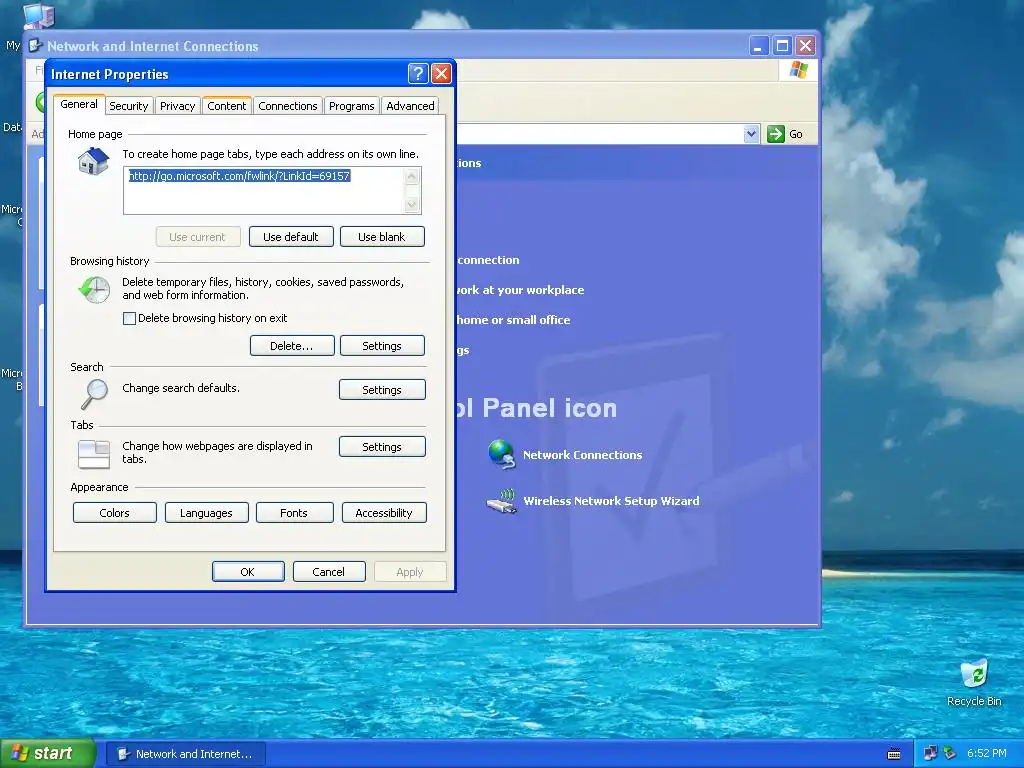Click the tray icon beside the clock

[950, 754]
